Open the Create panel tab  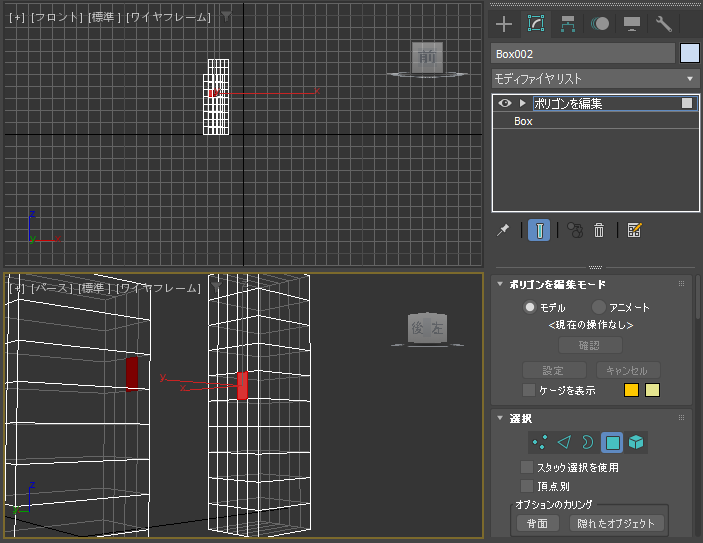(x=504, y=24)
